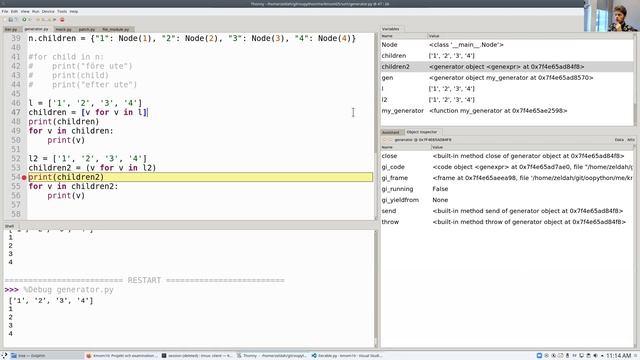This screenshot has width=640, height=360.
Task: Open the Edit menu
Action: point(14,11)
